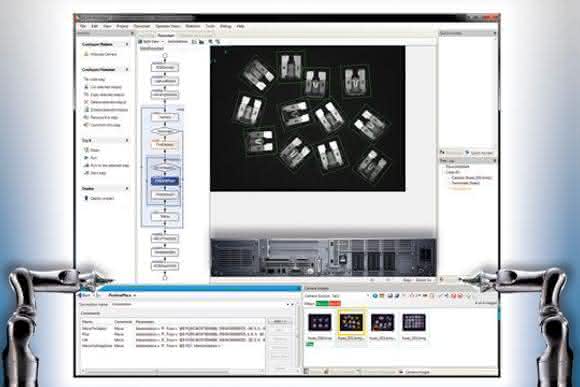Click the folder icon in flowchart toolbar
The height and width of the screenshot is (387, 580).
[202, 42]
